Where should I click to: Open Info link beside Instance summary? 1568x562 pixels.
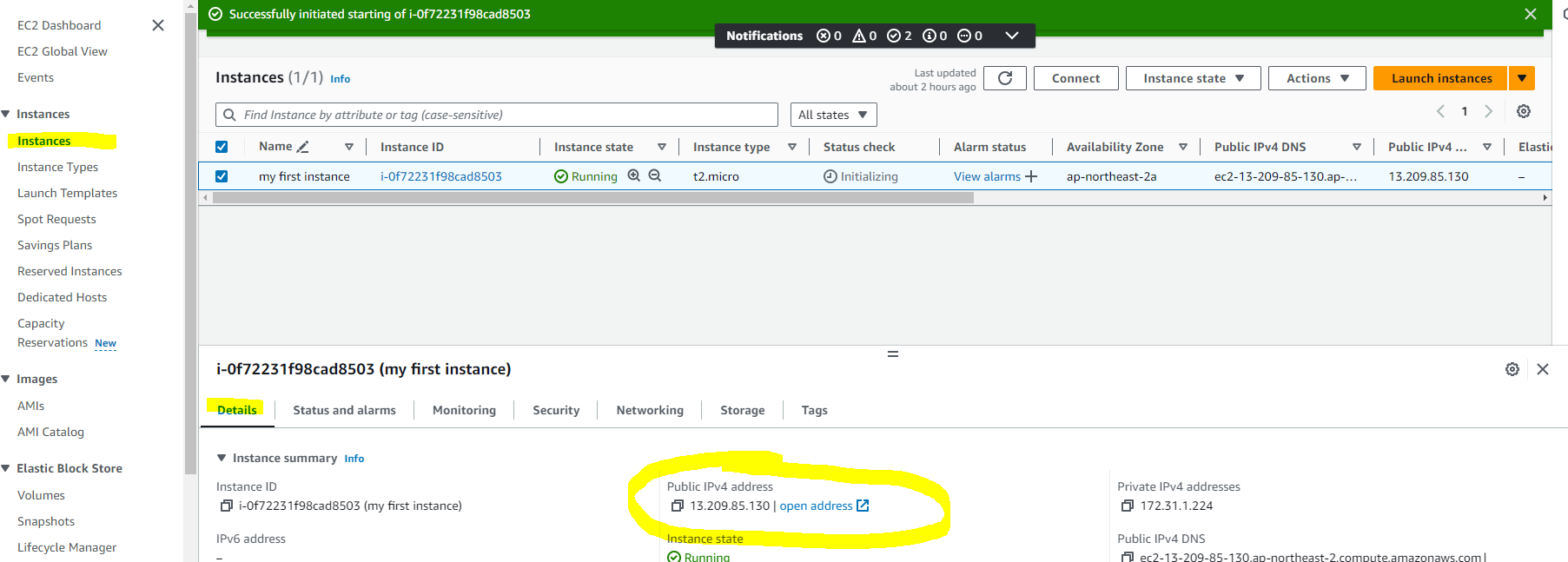click(354, 459)
